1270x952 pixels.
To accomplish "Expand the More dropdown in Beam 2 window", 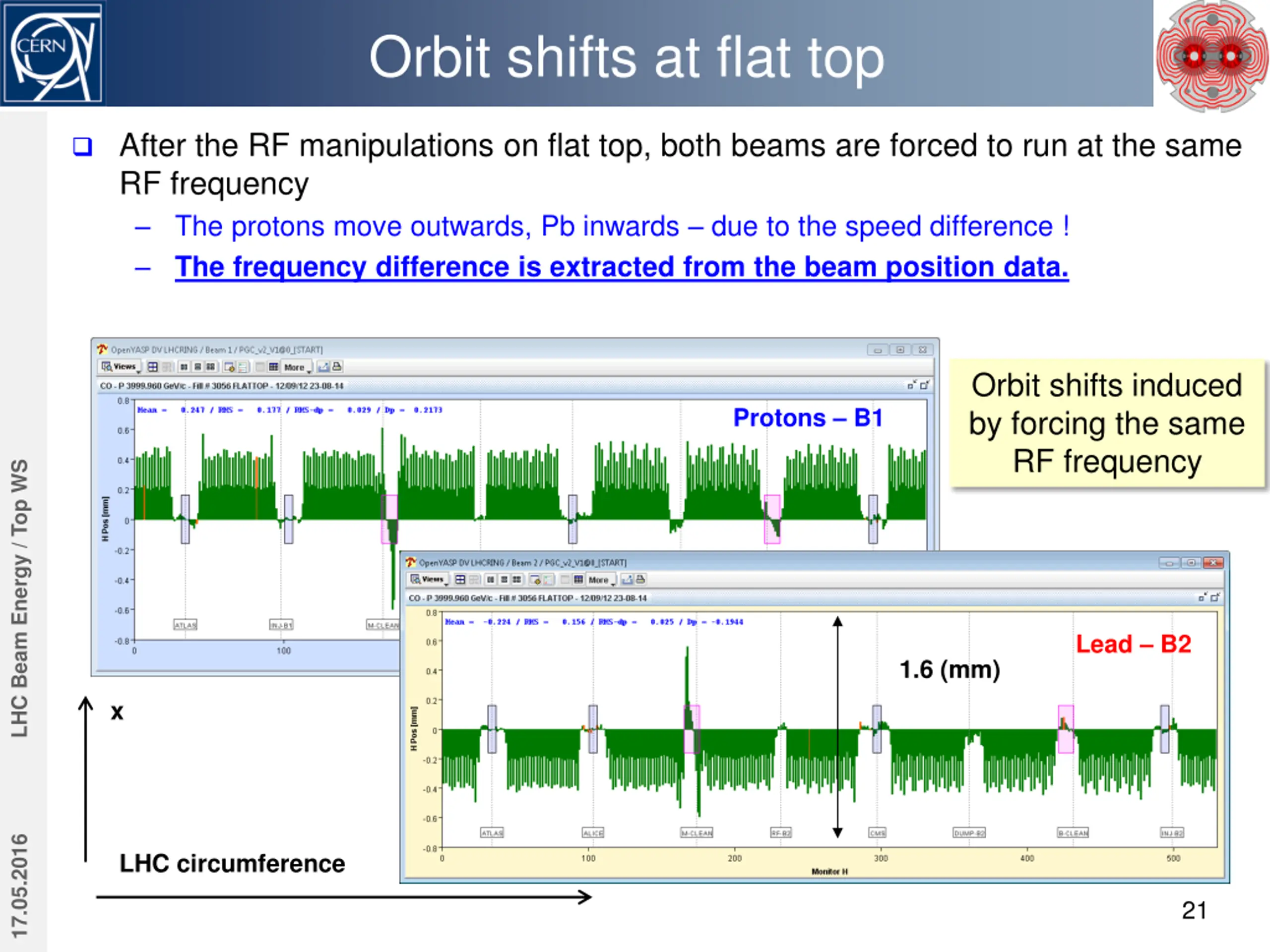I will (601, 580).
